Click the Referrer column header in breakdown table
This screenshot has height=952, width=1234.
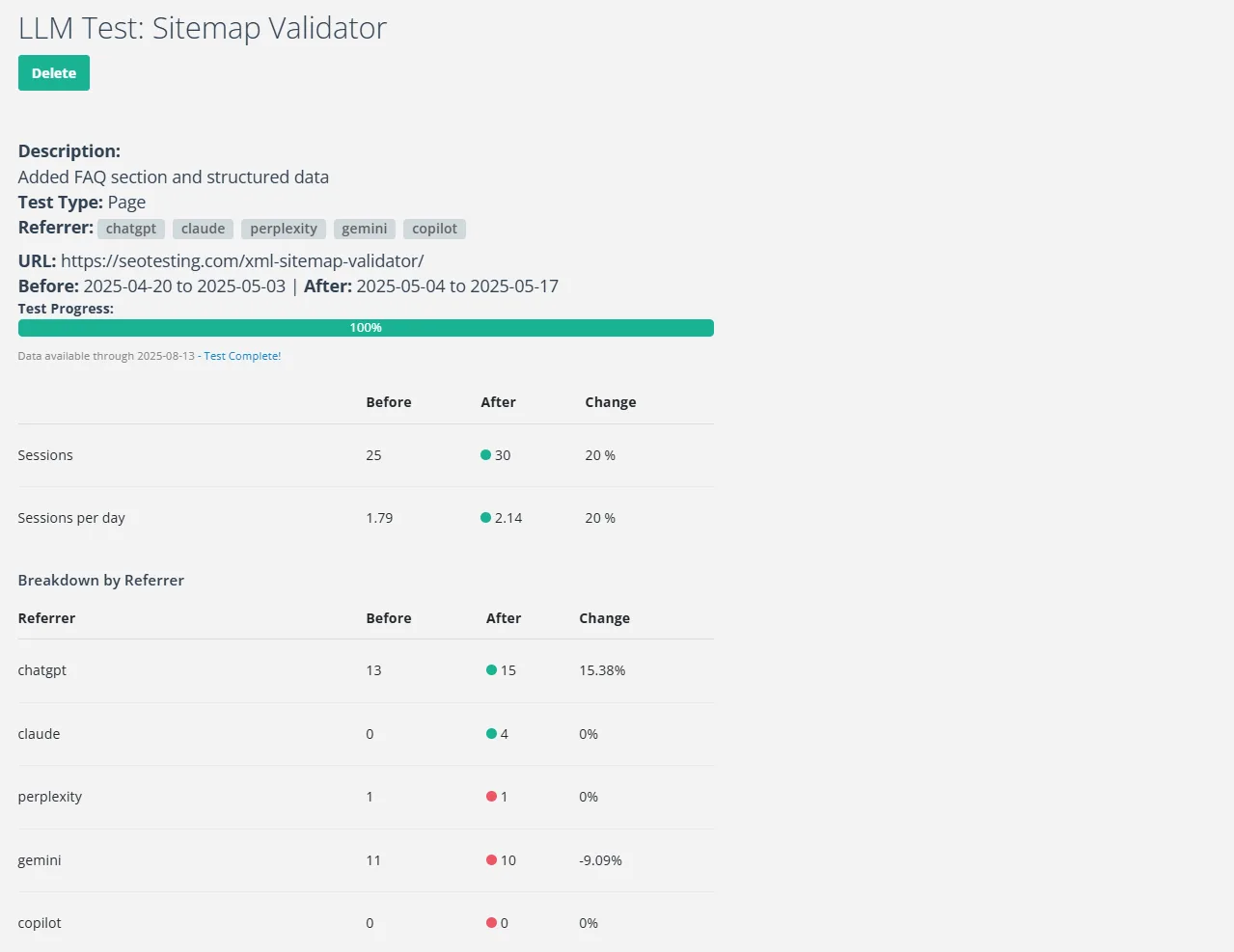[x=46, y=618]
